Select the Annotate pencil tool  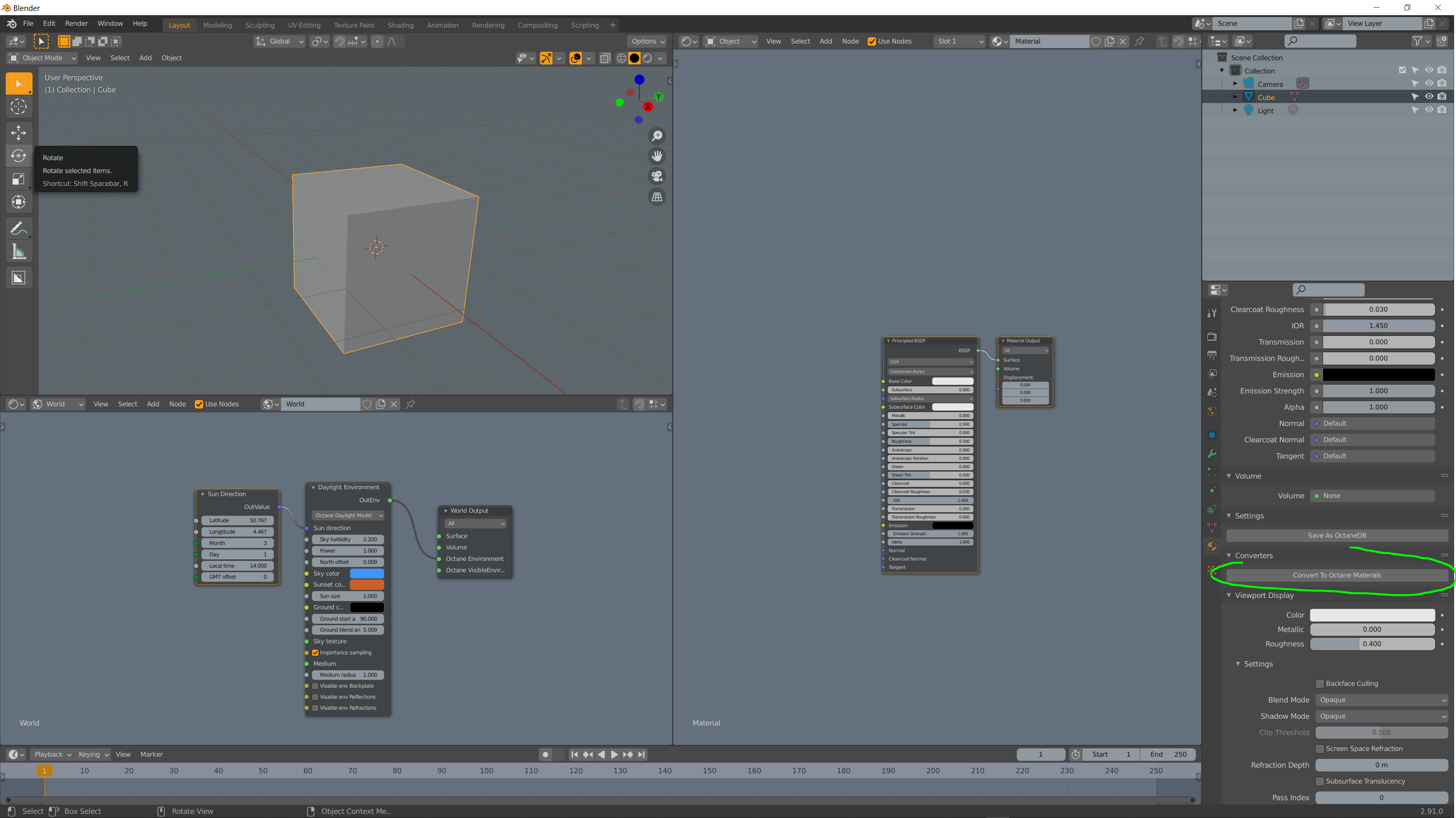click(19, 228)
